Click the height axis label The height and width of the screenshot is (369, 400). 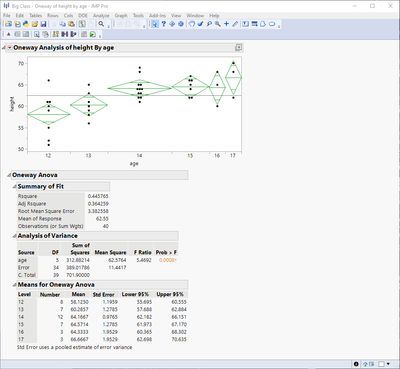12,104
